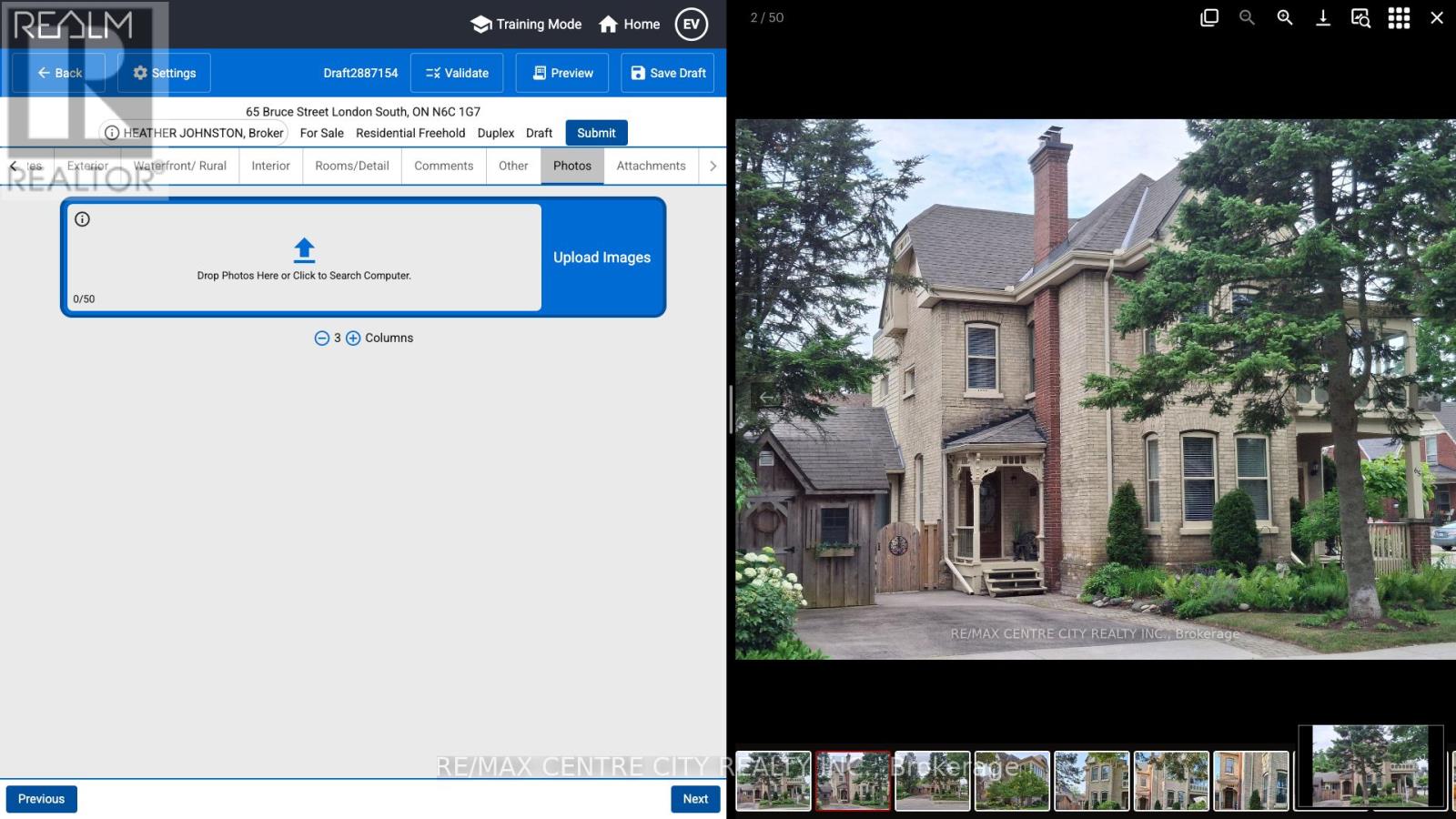Click the stacked-squares slideshow icon
Screen dimensions: 1456x819
coord(1208,17)
